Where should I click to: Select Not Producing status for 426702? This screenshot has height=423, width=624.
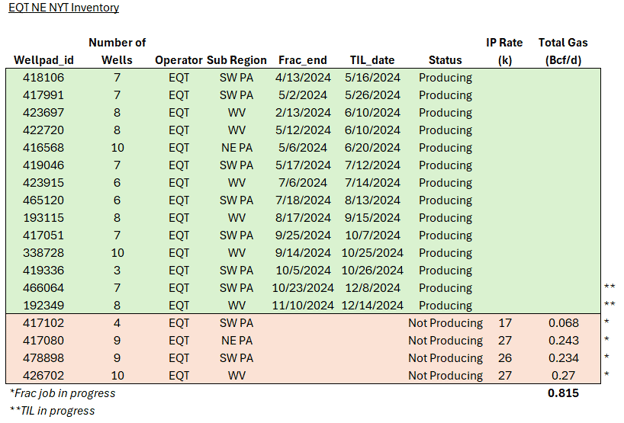[445, 375]
